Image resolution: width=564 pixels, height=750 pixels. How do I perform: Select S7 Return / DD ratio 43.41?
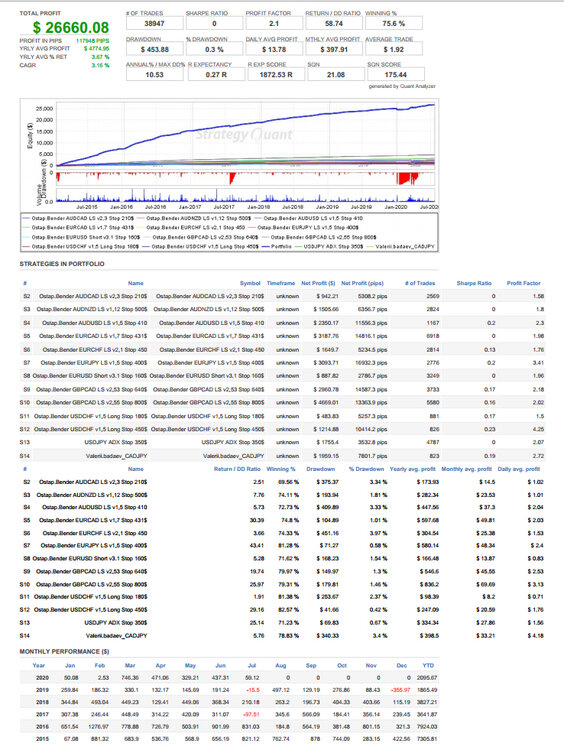click(257, 546)
